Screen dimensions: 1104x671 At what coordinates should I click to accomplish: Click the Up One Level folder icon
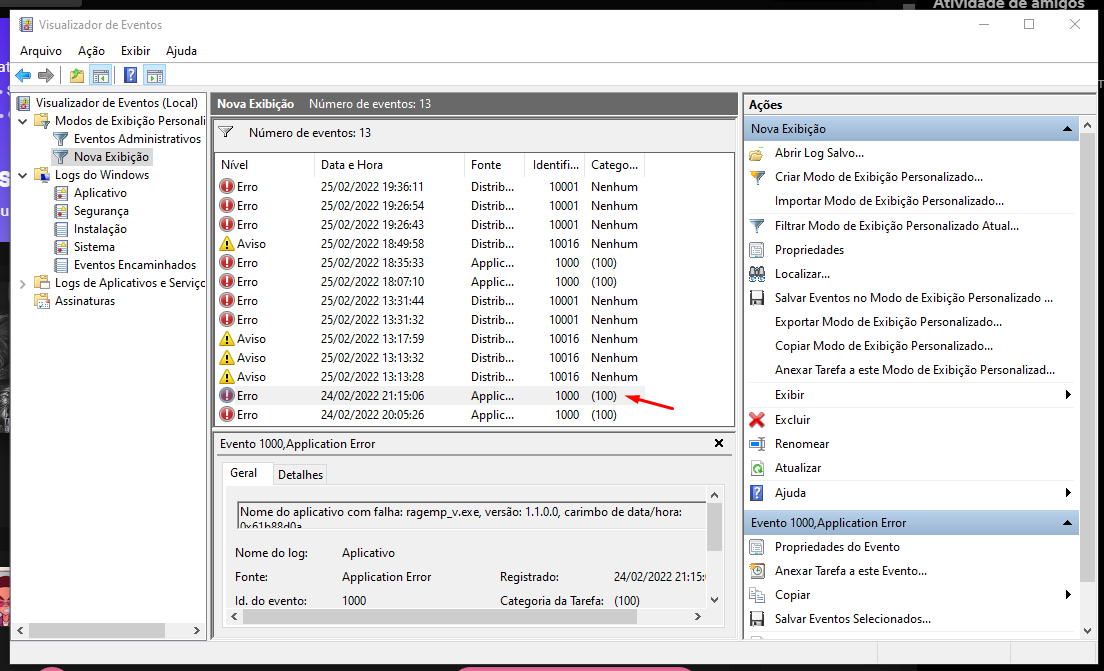pyautogui.click(x=77, y=75)
